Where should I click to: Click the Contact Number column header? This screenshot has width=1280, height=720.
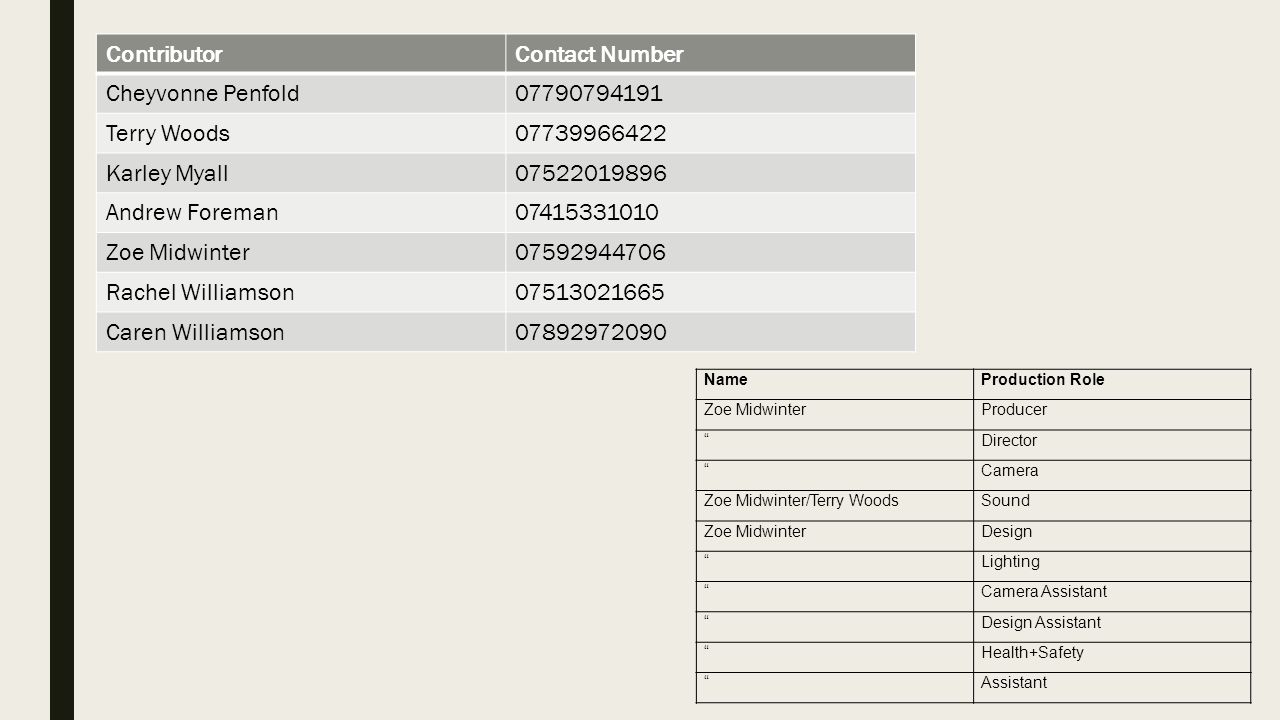[x=710, y=54]
